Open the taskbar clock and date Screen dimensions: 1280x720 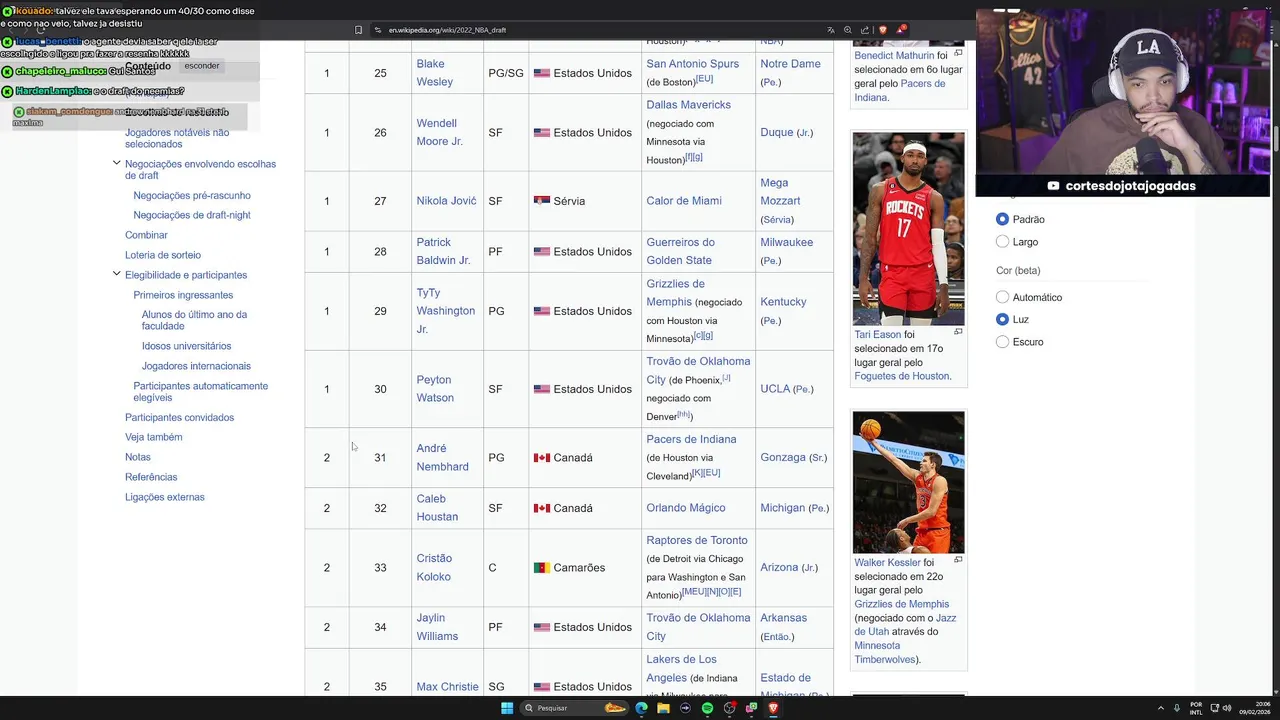point(1256,708)
